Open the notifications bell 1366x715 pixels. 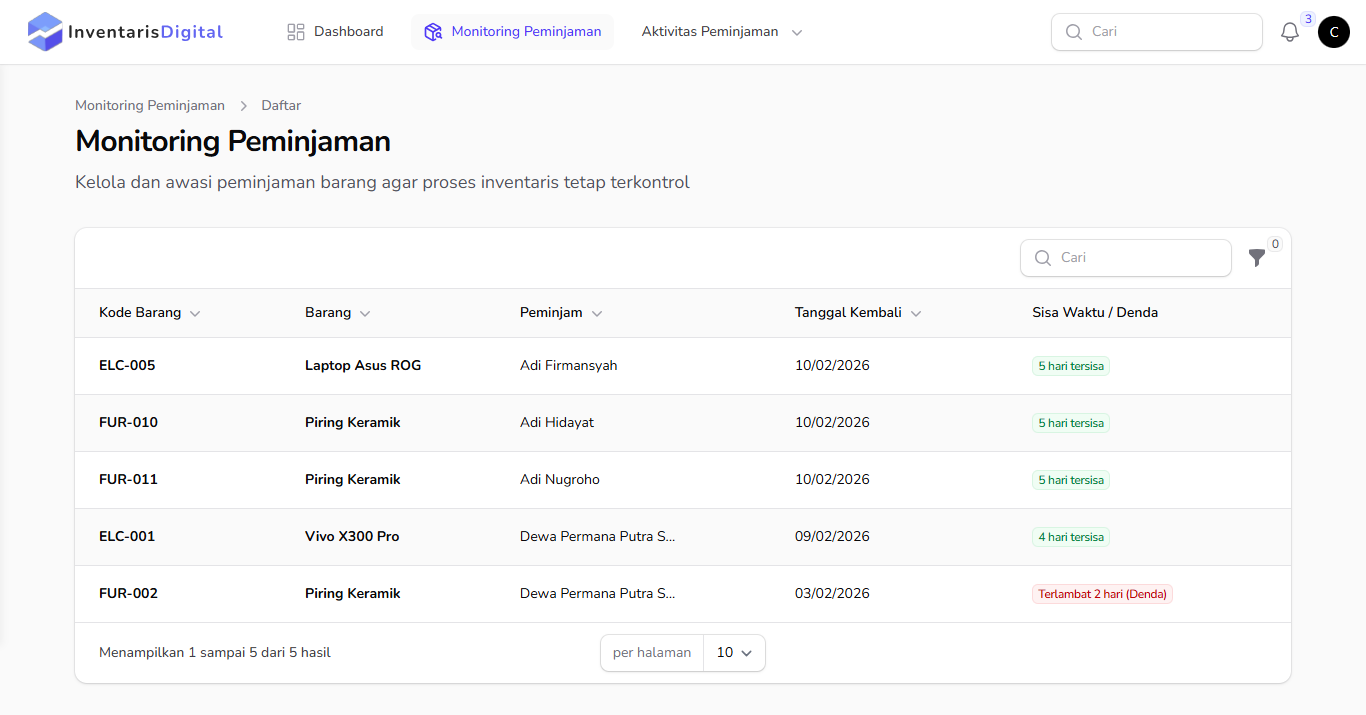coord(1290,32)
